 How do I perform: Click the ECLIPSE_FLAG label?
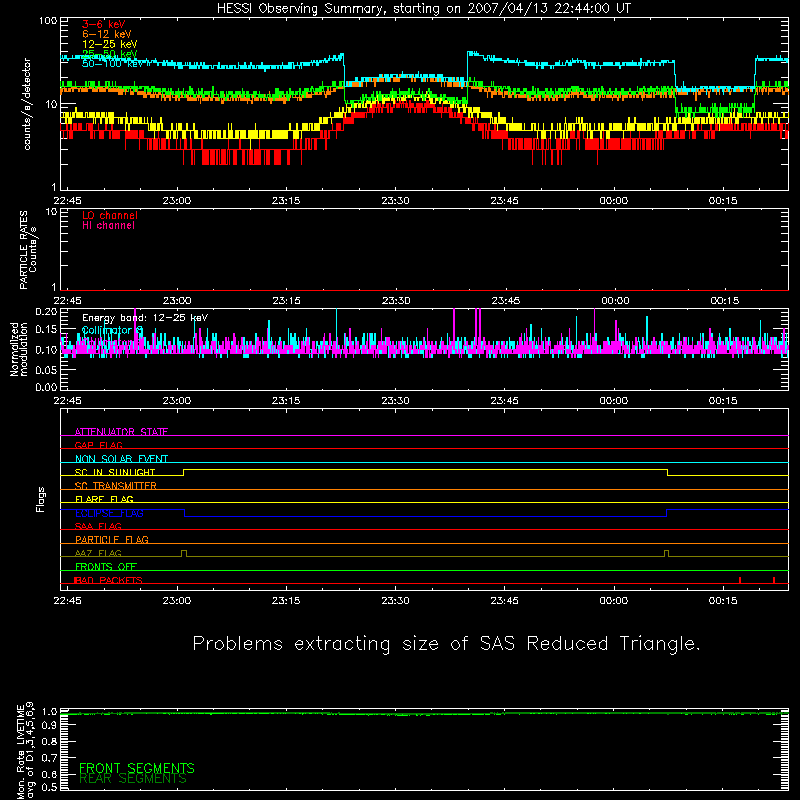109,513
